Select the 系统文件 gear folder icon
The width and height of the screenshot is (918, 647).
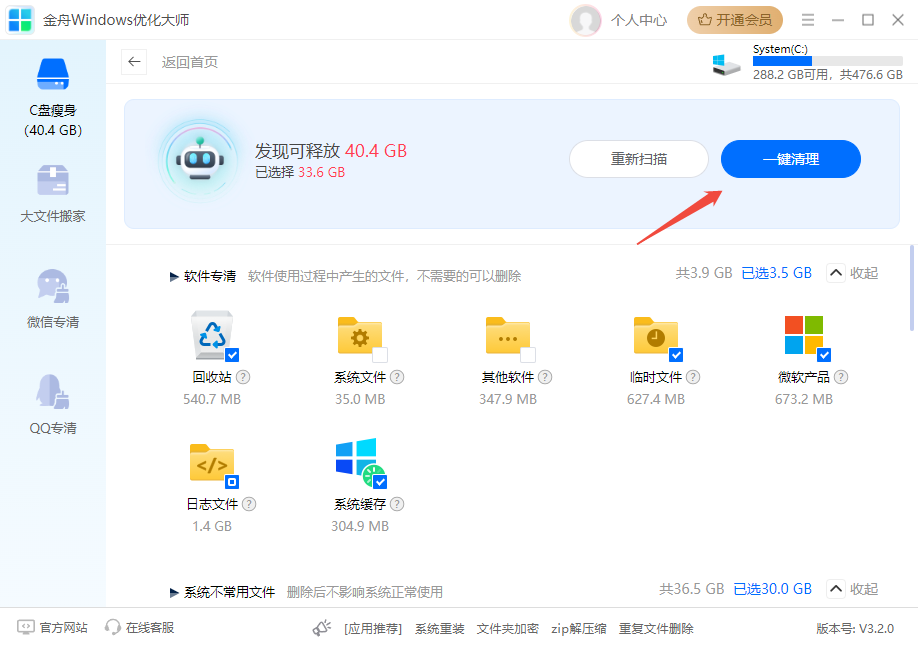coord(360,336)
